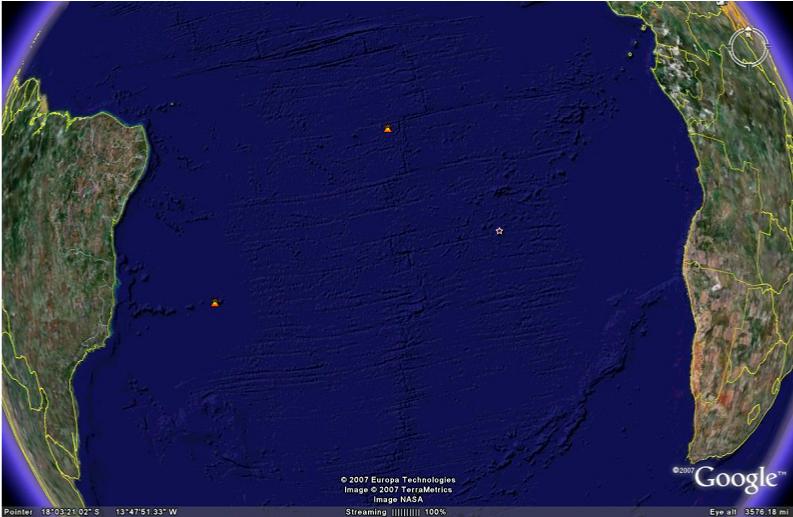
Task: Click the Eye alt altitude readout
Action: pyautogui.click(x=748, y=511)
